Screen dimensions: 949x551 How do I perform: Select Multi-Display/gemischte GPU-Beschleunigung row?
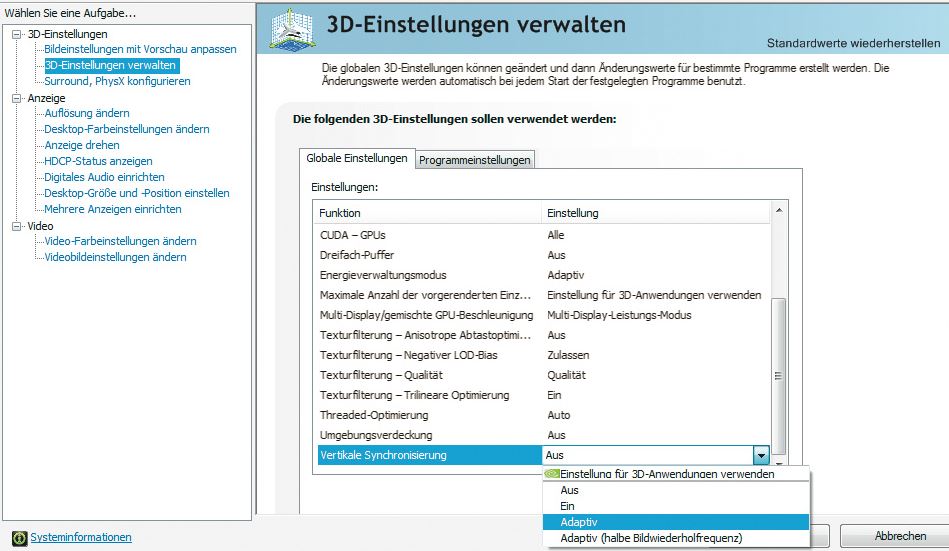point(543,315)
